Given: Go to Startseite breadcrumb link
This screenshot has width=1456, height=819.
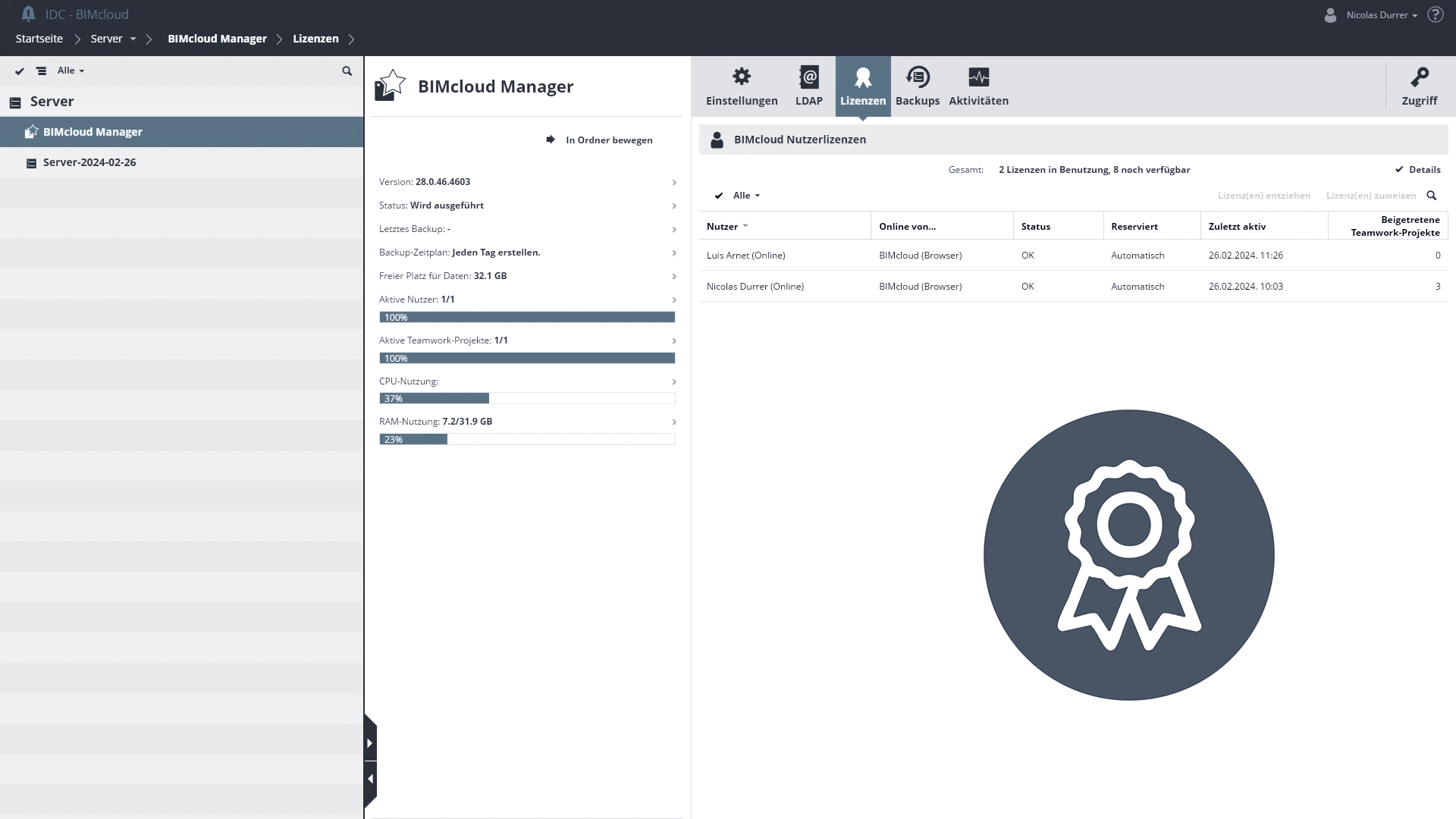Looking at the screenshot, I should [x=39, y=39].
